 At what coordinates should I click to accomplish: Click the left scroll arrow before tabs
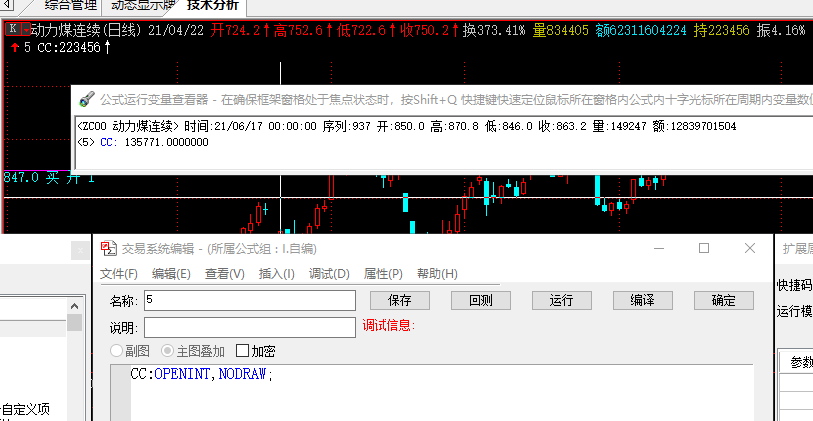click(7, 6)
